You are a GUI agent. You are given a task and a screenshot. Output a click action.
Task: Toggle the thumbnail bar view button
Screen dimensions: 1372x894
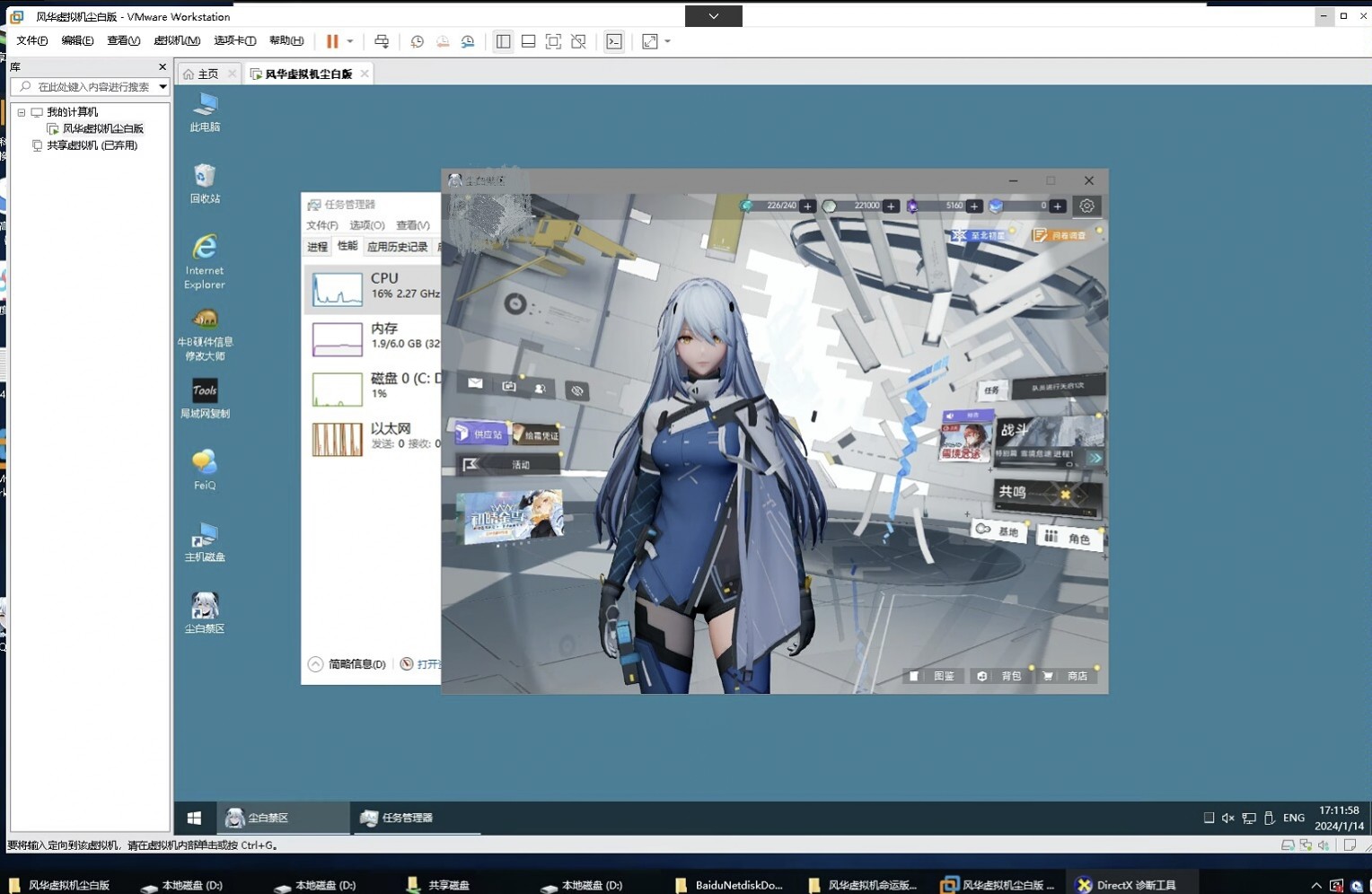529,41
